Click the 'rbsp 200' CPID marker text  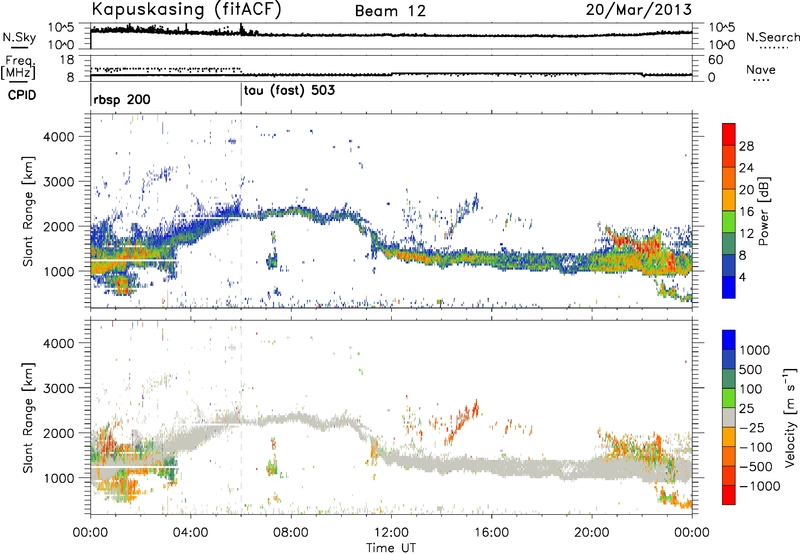click(x=122, y=99)
